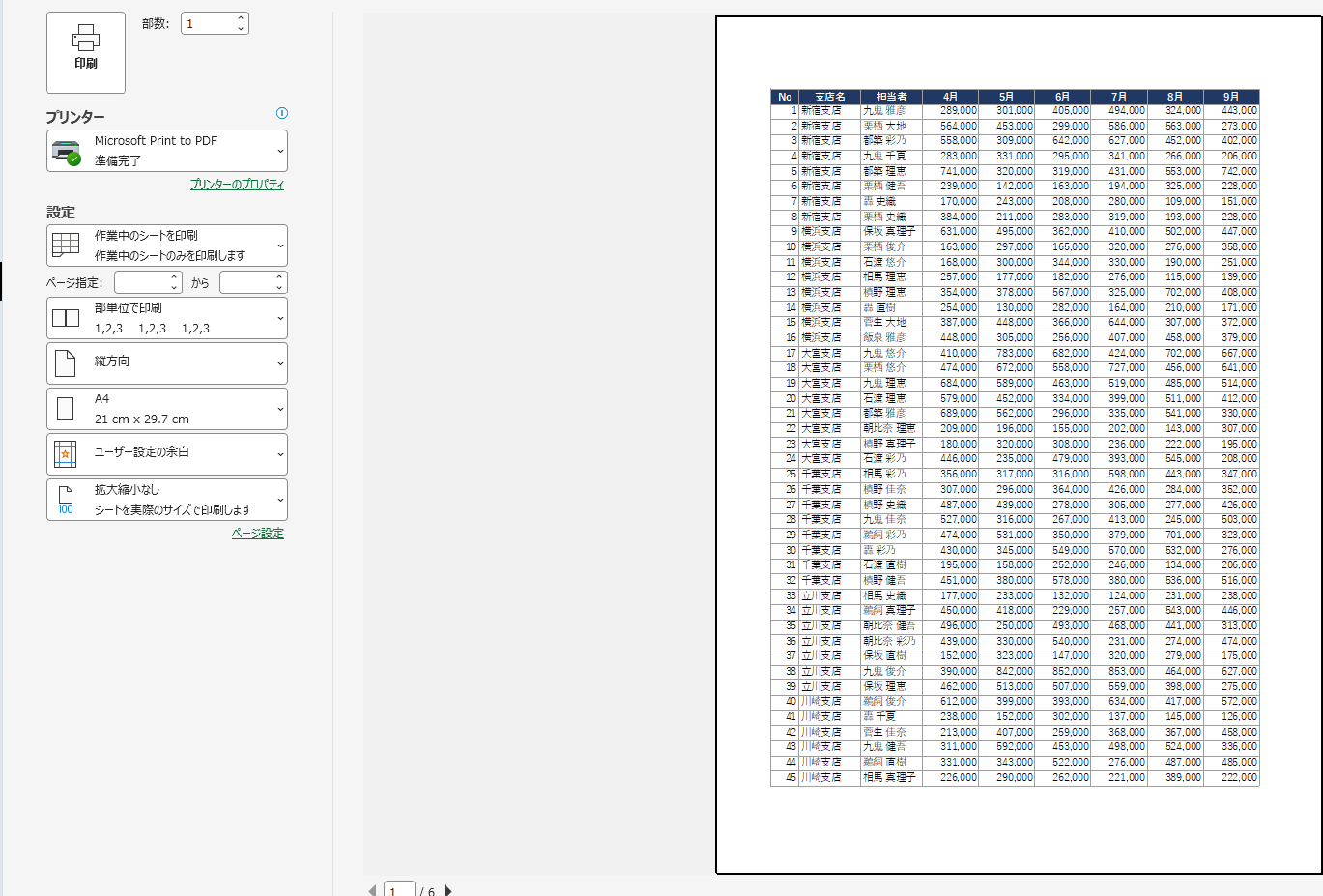Open the ページ設定 page setup link
The width and height of the screenshot is (1323, 896).
pos(258,533)
